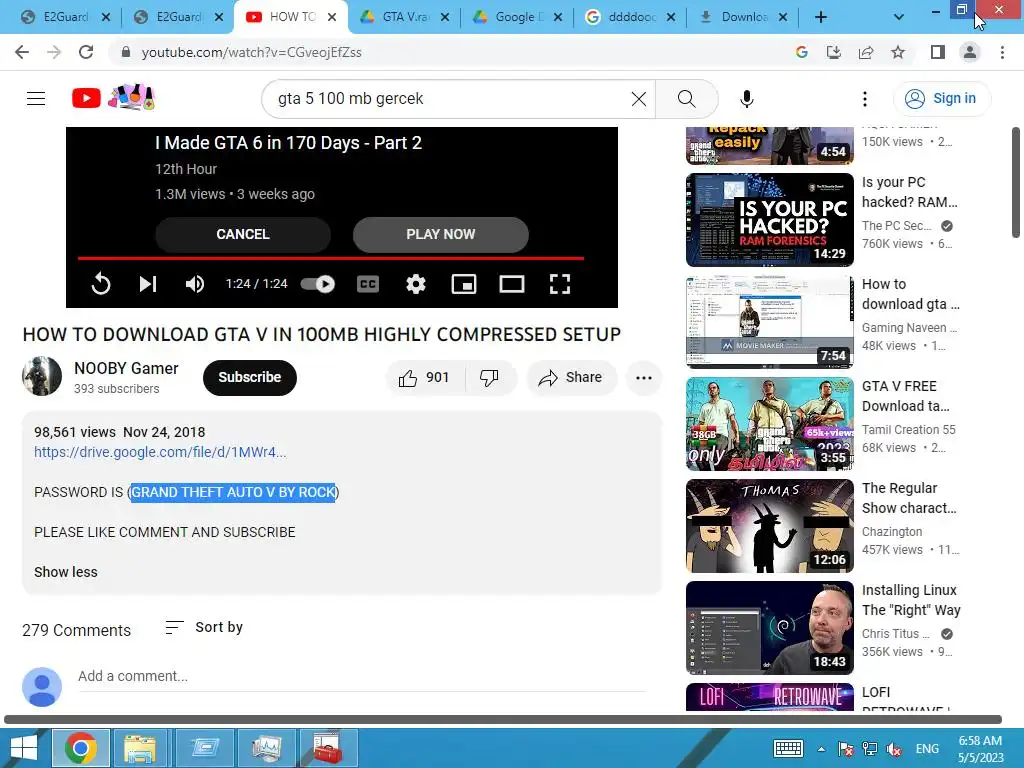The width and height of the screenshot is (1024, 768).
Task: Bookmark this page with star icon
Action: tap(898, 52)
